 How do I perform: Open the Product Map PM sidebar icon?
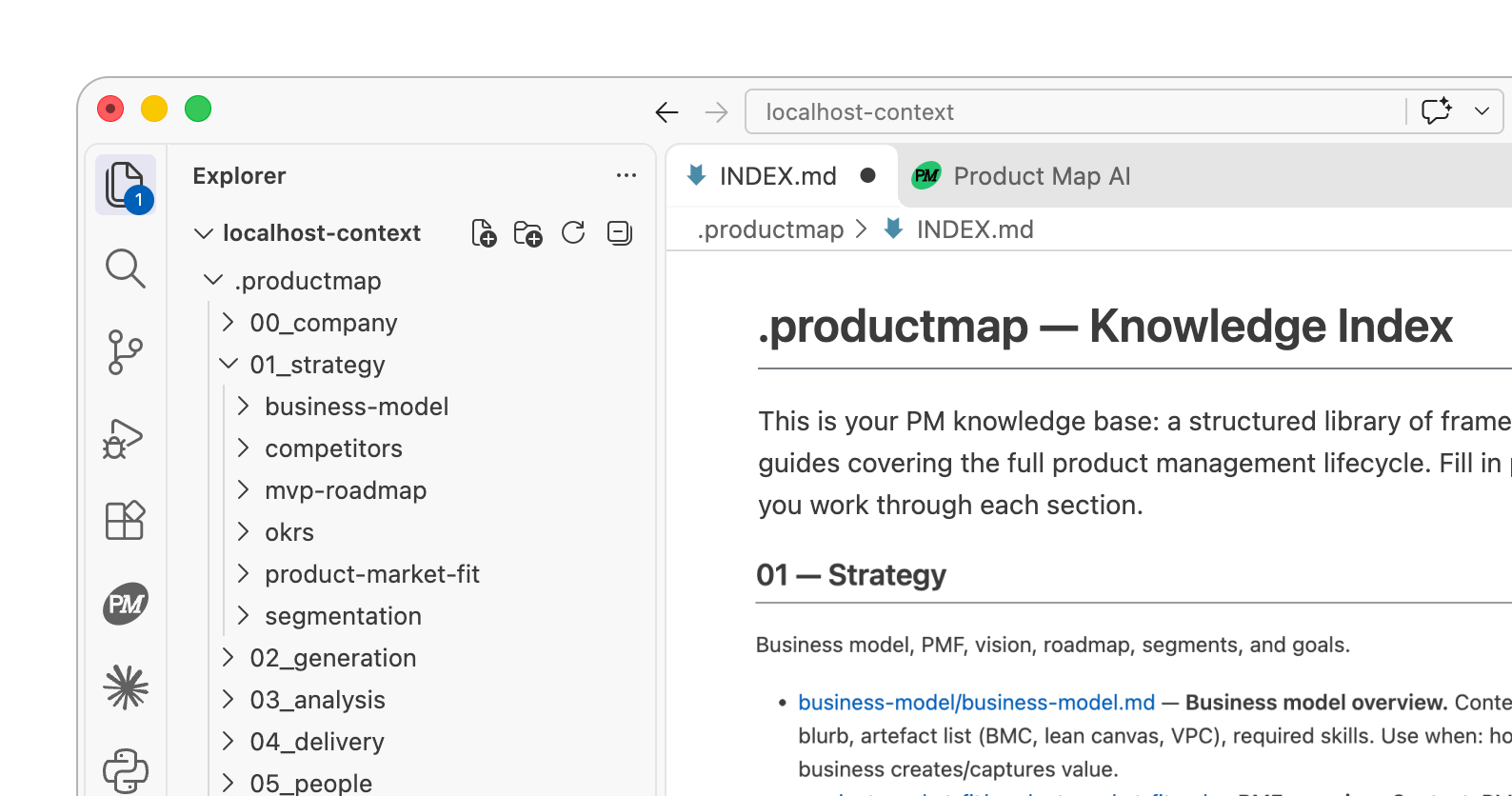tap(126, 604)
